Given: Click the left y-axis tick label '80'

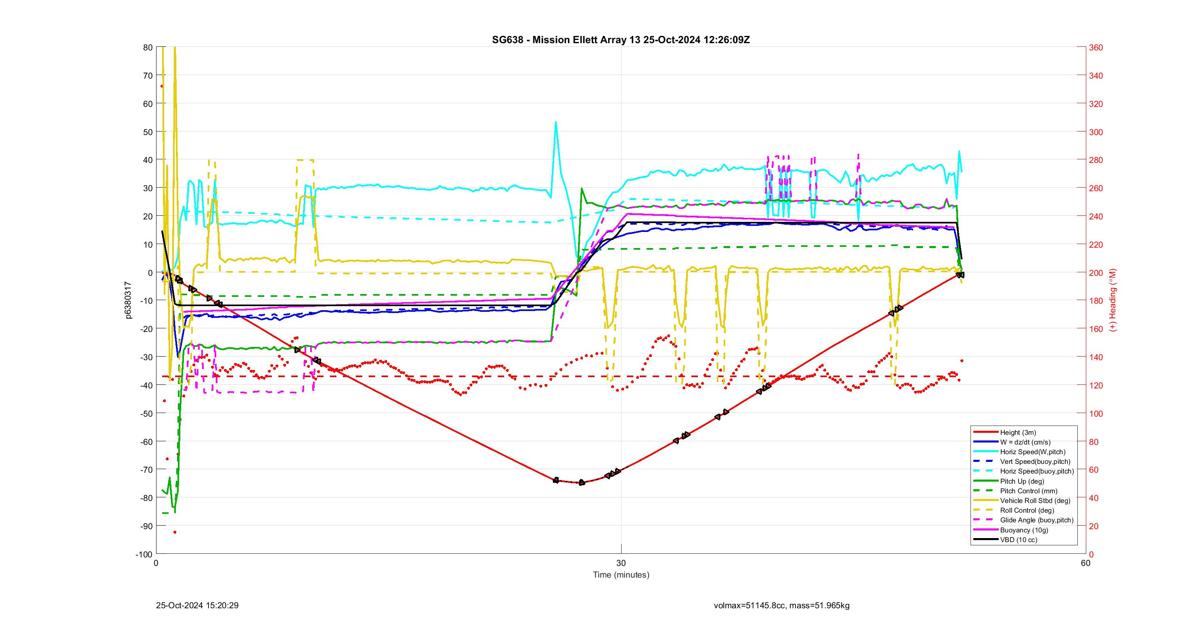Looking at the screenshot, I should tap(147, 47).
